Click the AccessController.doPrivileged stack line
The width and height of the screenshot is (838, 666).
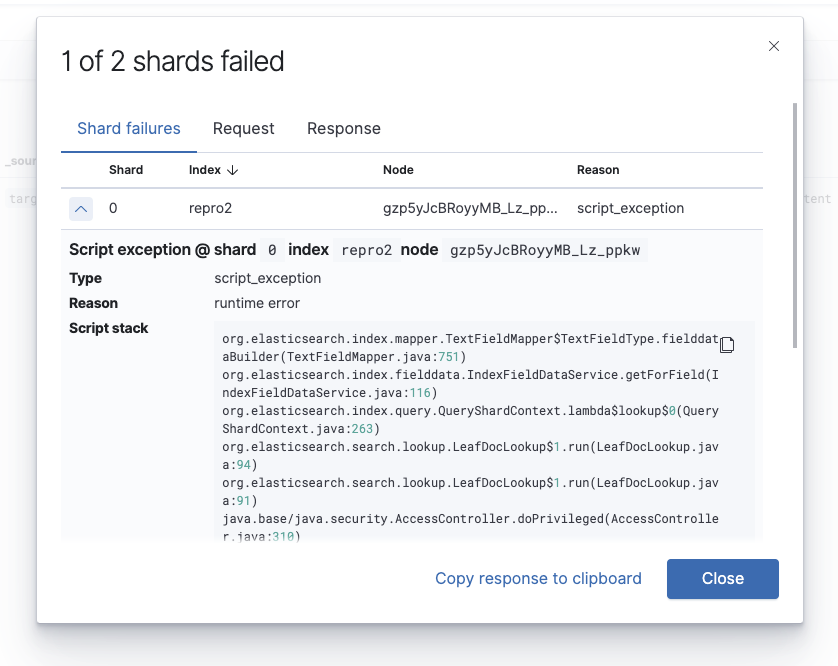(470, 527)
